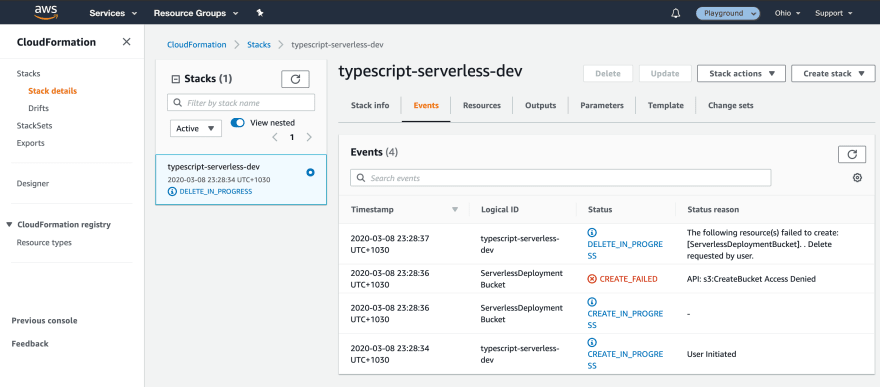Open the notifications bell icon
Viewport: 880px width, 387px height.
tap(675, 13)
